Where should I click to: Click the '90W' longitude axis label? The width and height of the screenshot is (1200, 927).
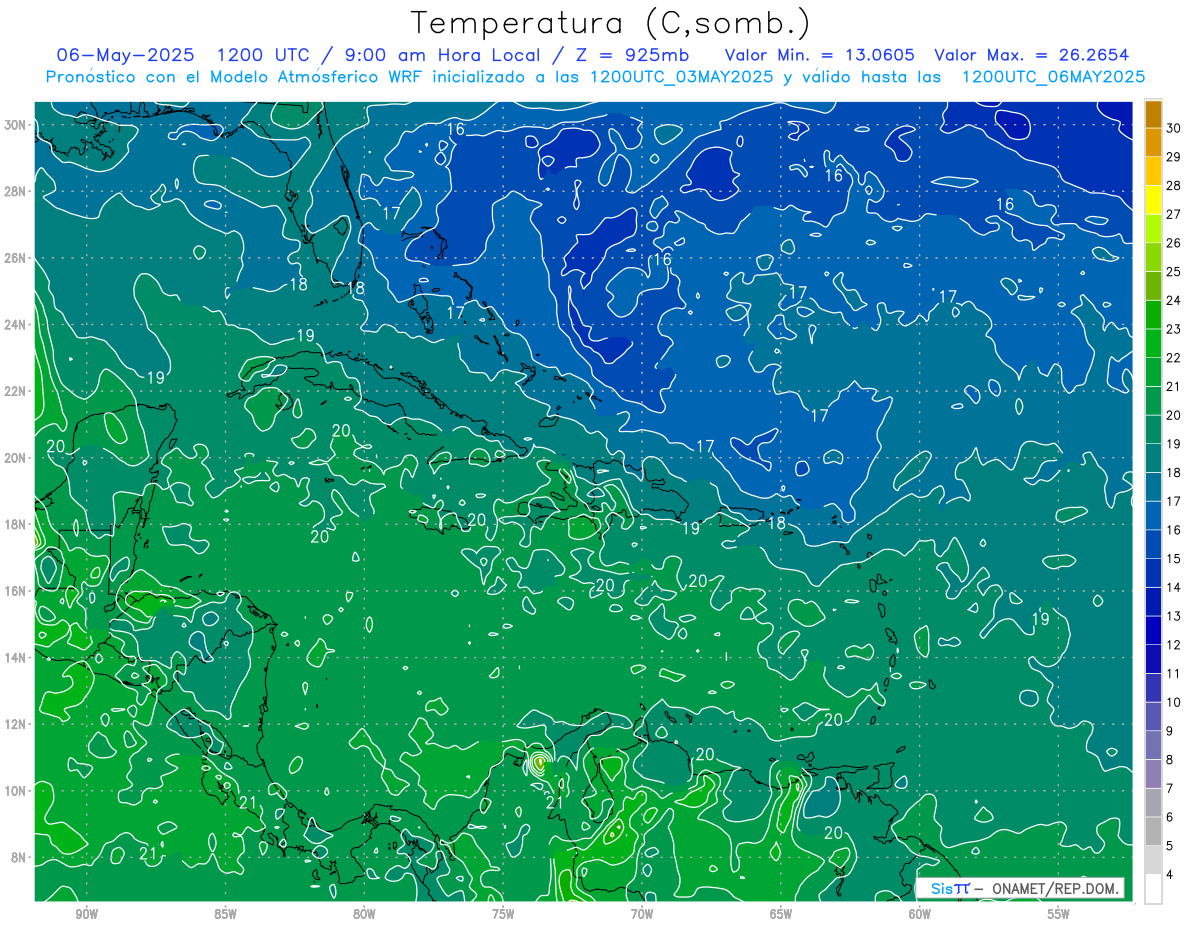tap(87, 914)
